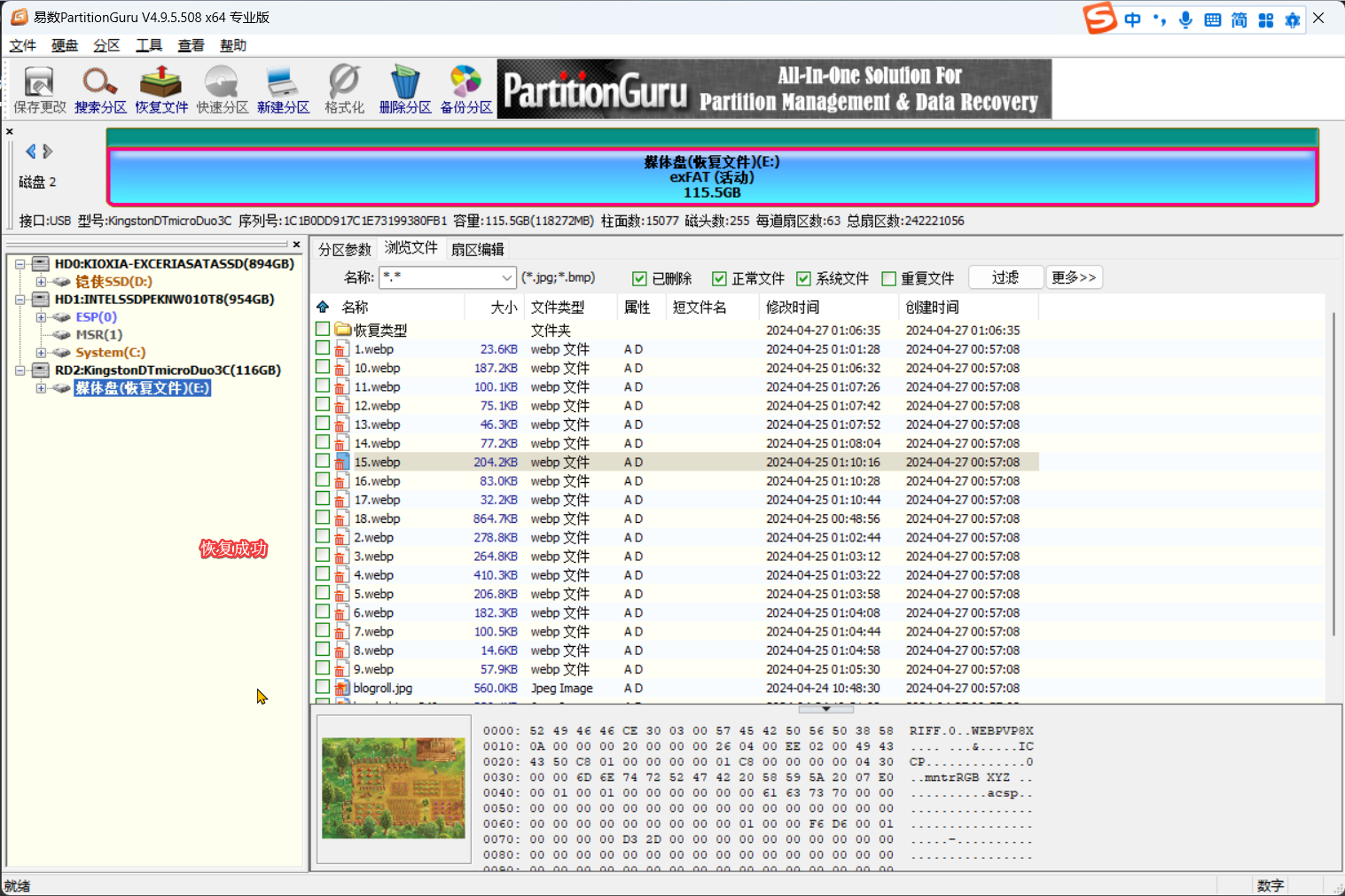Select MSR(1) in the disk tree
1345x896 pixels.
pyautogui.click(x=98, y=335)
